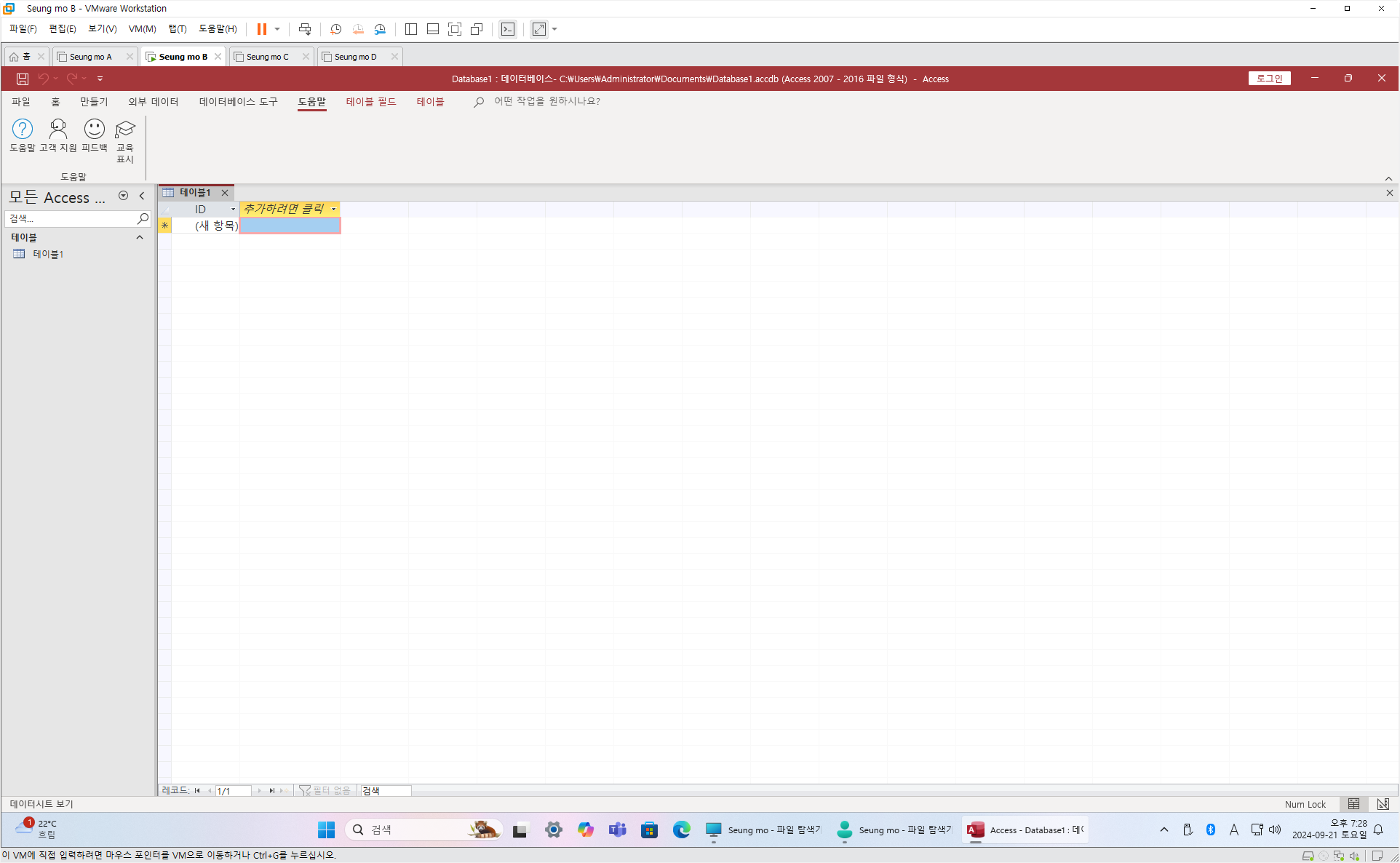Collapse the Tables group in the navigation pane
The width and height of the screenshot is (1400, 863).
pyautogui.click(x=140, y=237)
